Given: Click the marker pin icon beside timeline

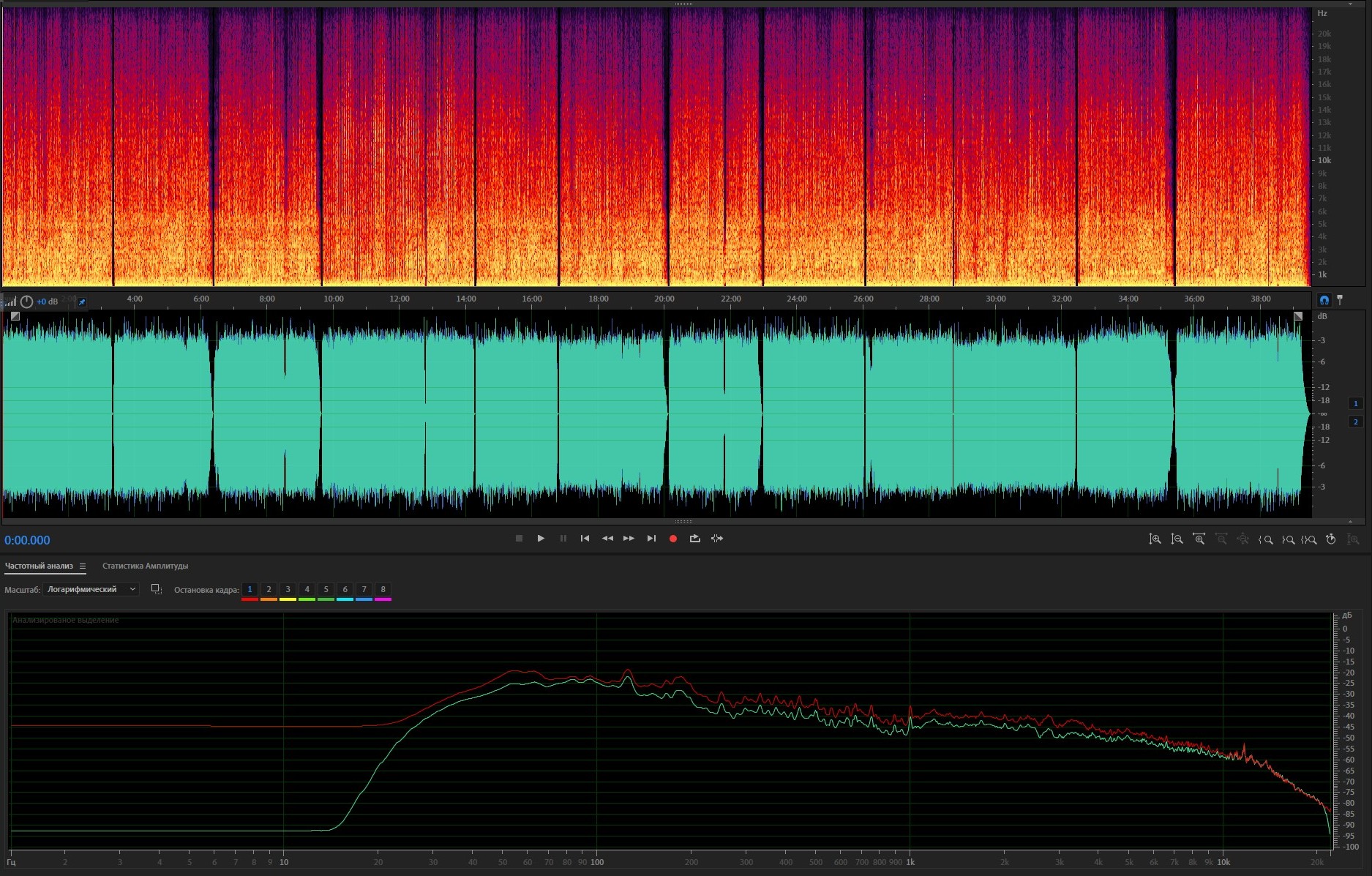Looking at the screenshot, I should click(x=1340, y=300).
